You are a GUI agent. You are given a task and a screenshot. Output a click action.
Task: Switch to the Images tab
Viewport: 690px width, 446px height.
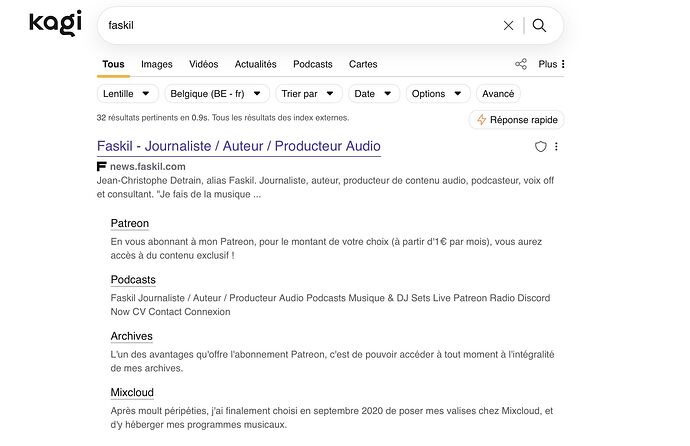(x=157, y=64)
